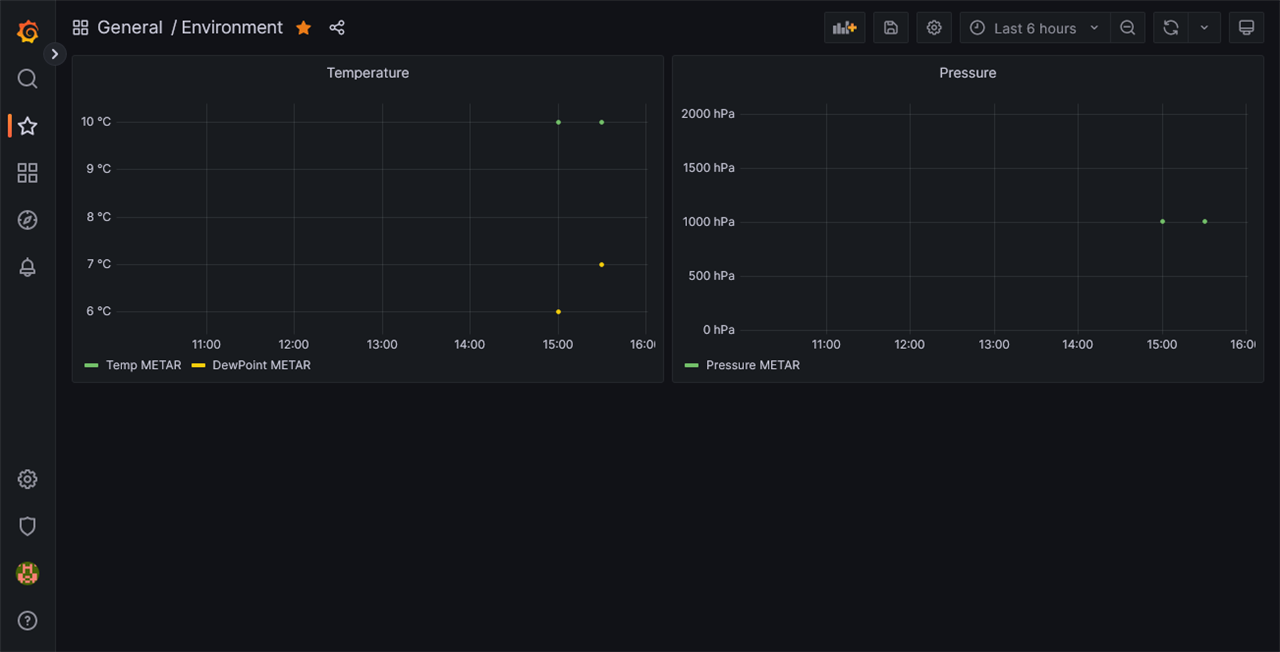Click the 9 °C axis label
Viewport: 1280px width, 652px height.
click(x=99, y=169)
